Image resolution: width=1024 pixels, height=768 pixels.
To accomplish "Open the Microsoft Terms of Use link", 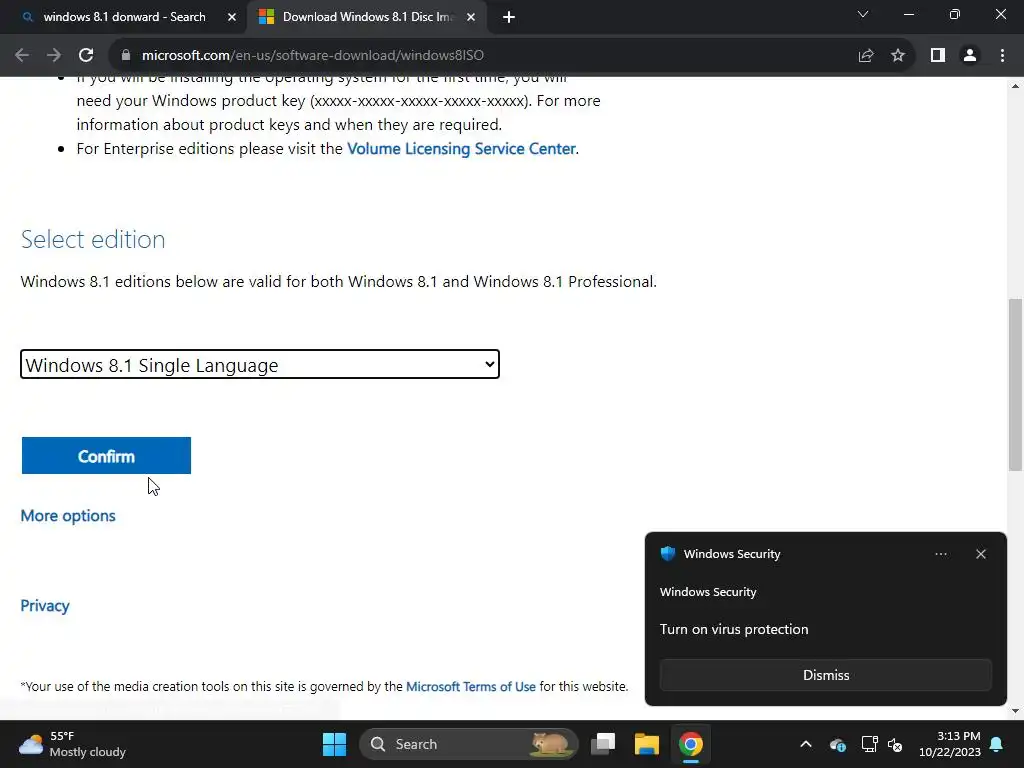I will (471, 686).
